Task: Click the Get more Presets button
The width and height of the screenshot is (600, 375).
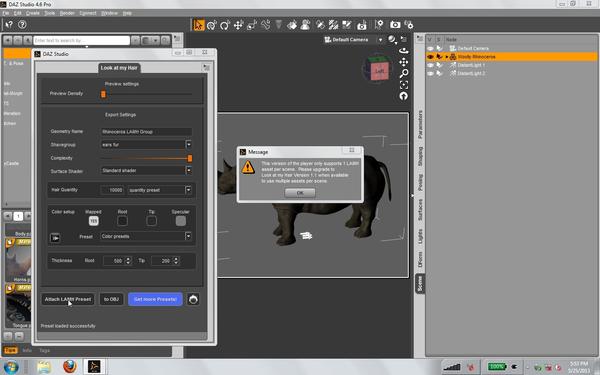Action: 155,299
